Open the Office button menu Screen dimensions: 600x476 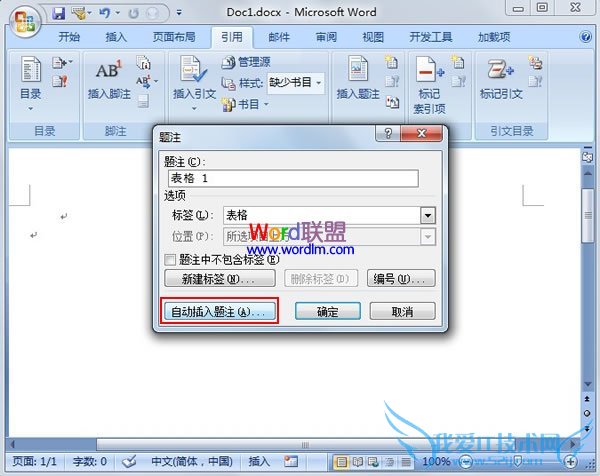(x=25, y=22)
